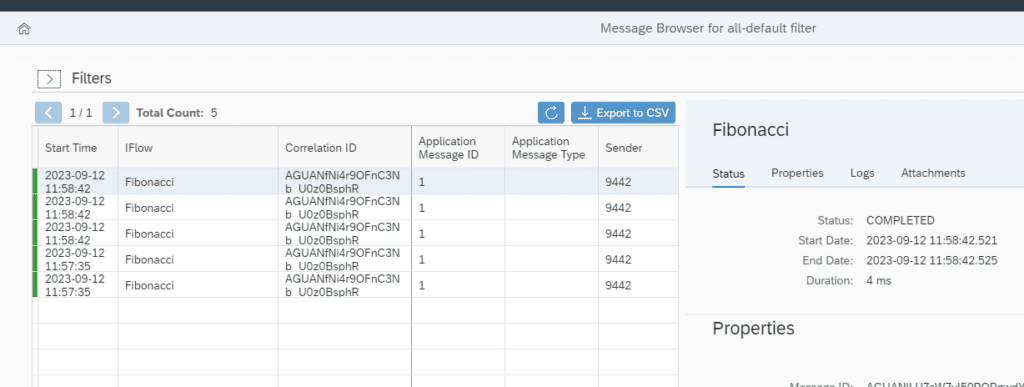Click Message Browser for all-default filter title
This screenshot has width=1024, height=387.
(x=708, y=28)
